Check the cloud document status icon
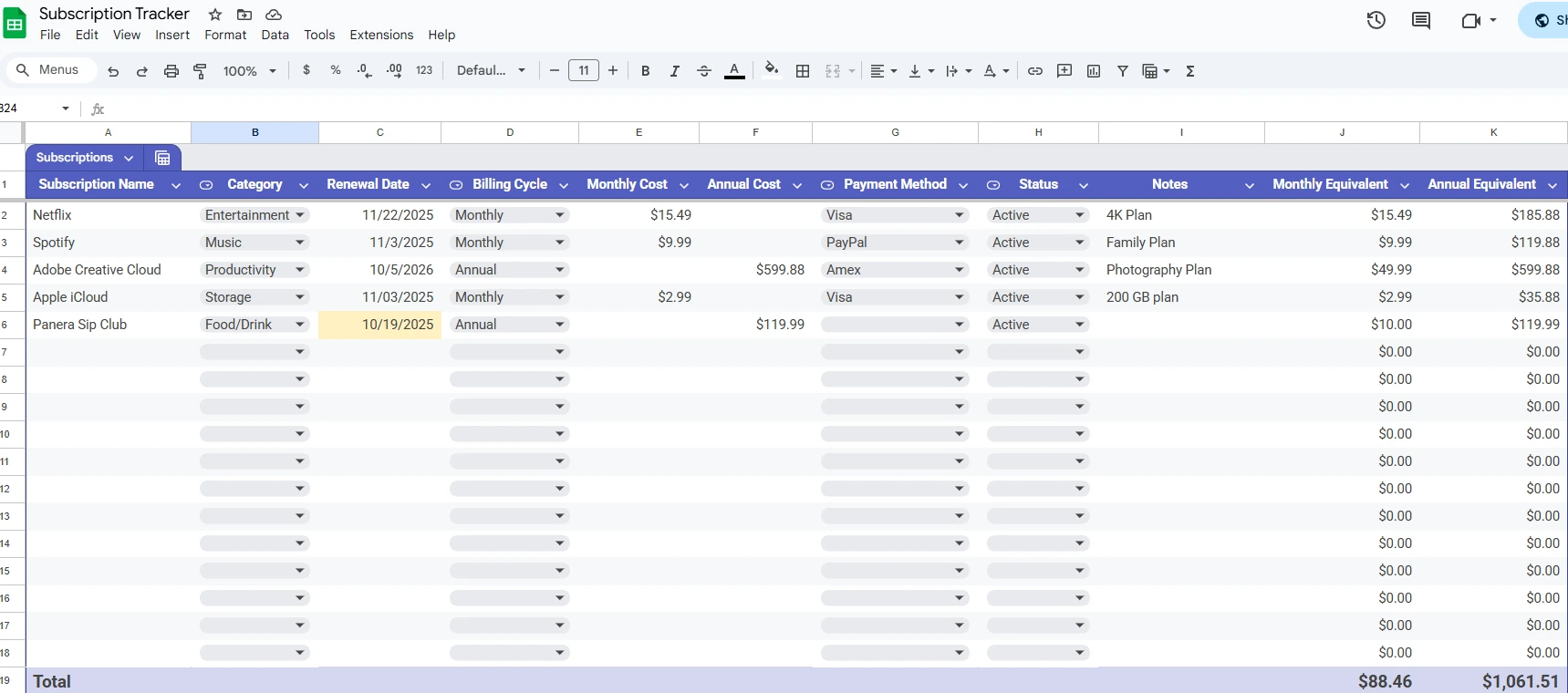 pos(274,15)
